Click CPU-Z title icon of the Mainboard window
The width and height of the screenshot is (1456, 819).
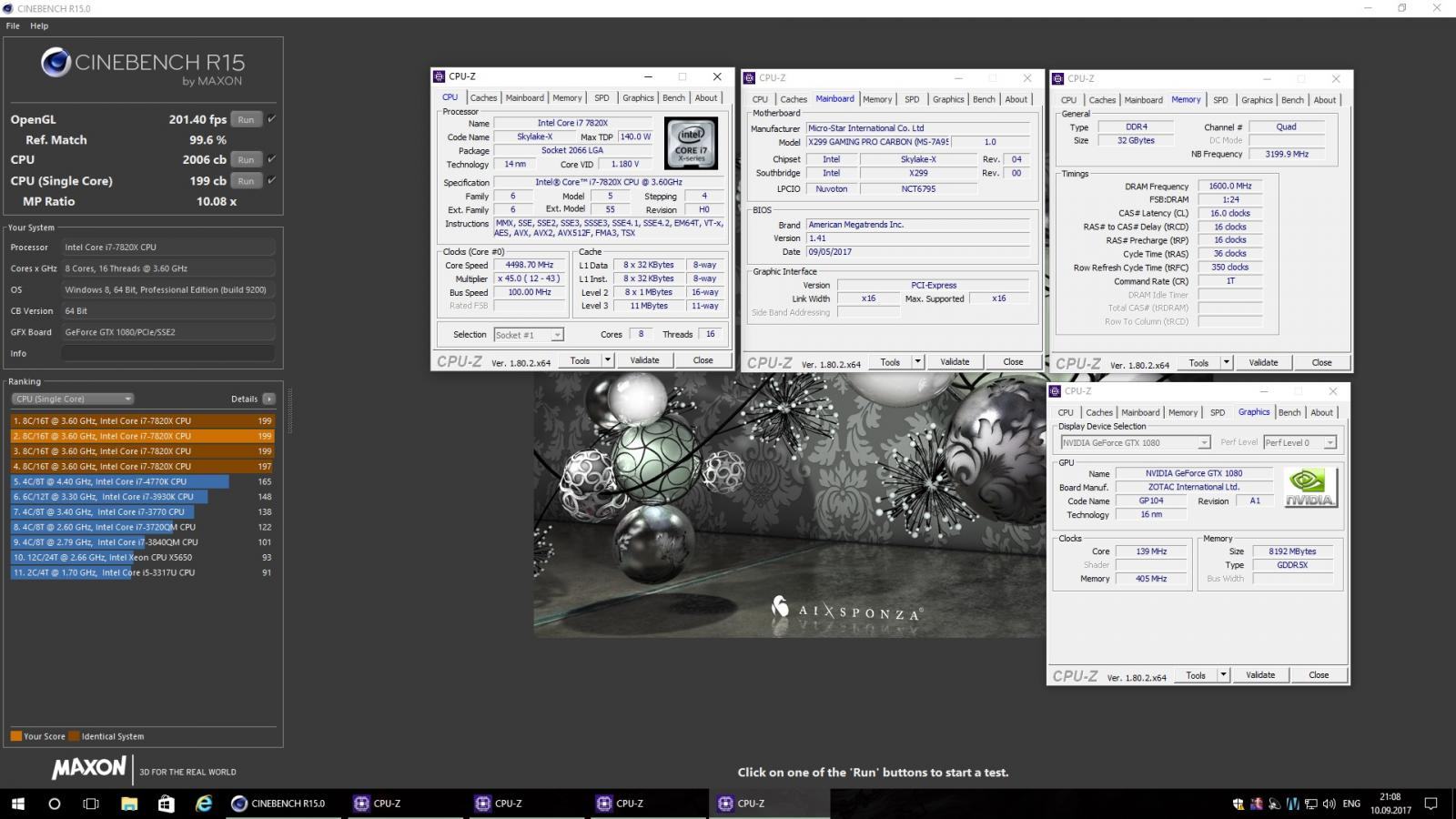748,78
